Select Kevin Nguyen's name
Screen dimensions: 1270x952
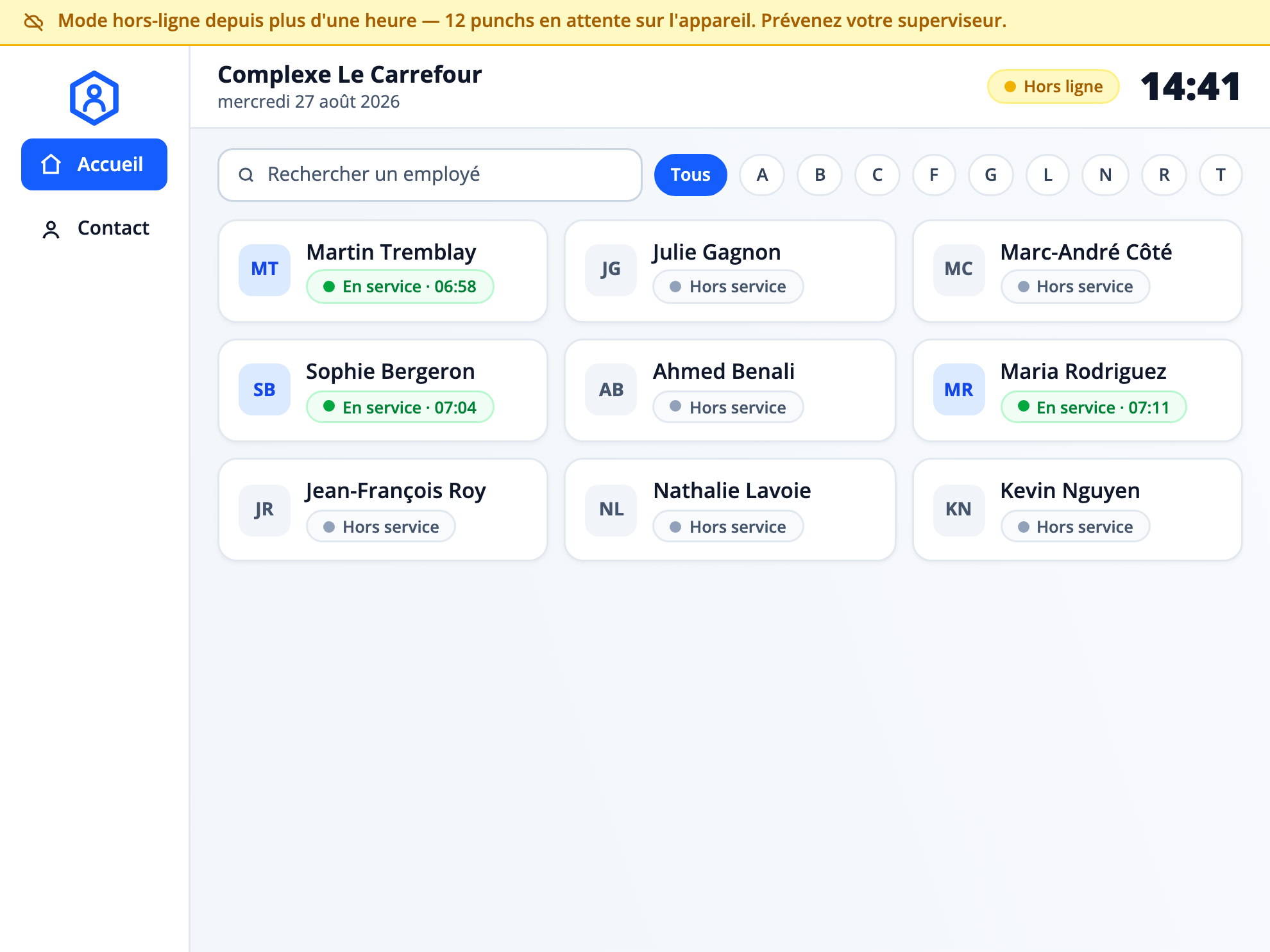[1070, 491]
